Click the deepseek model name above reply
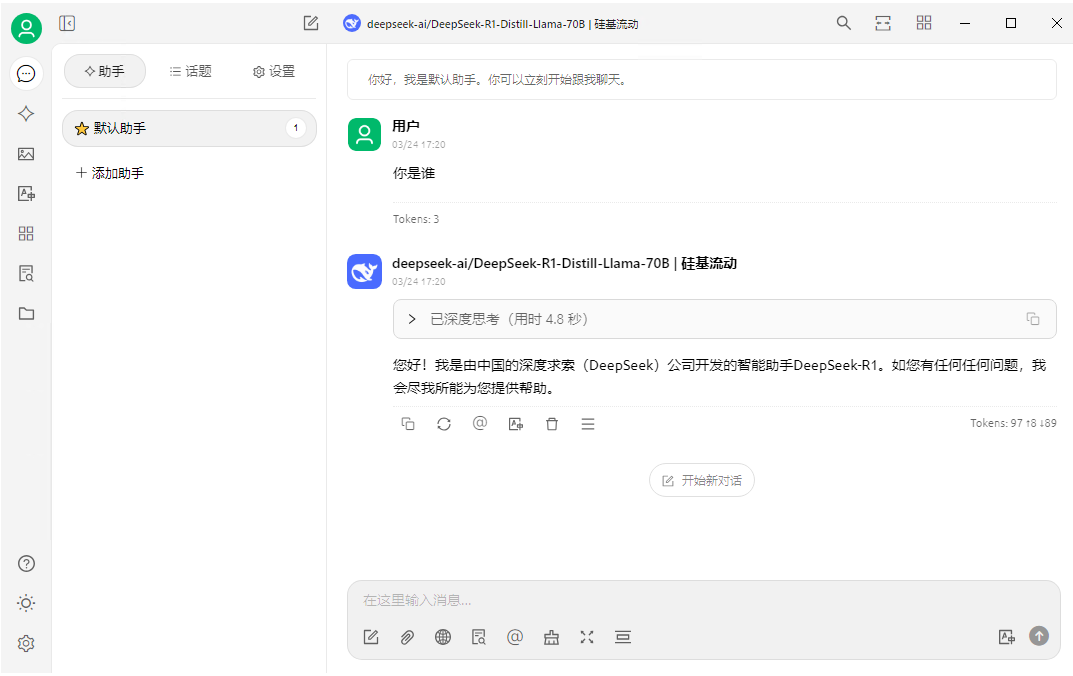 pyautogui.click(x=565, y=263)
